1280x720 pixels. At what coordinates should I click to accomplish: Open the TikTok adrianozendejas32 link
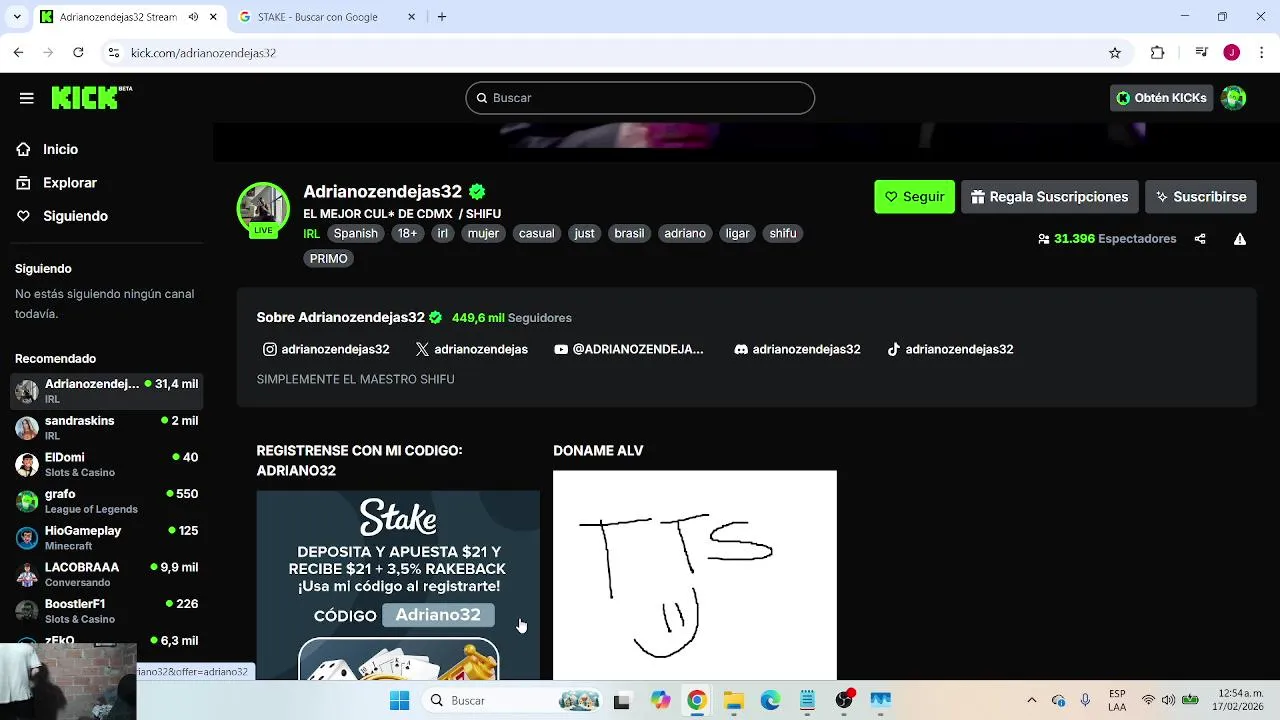pyautogui.click(x=950, y=349)
